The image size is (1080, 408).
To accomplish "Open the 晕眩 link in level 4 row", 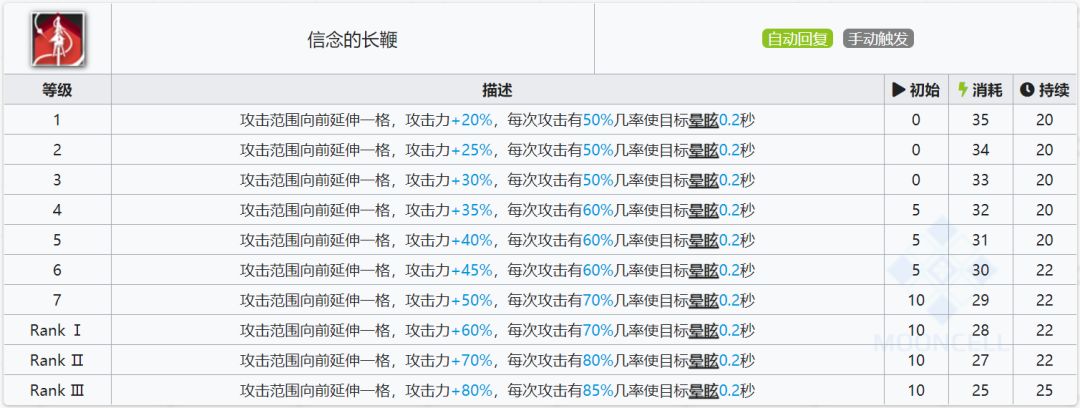I will pos(704,210).
